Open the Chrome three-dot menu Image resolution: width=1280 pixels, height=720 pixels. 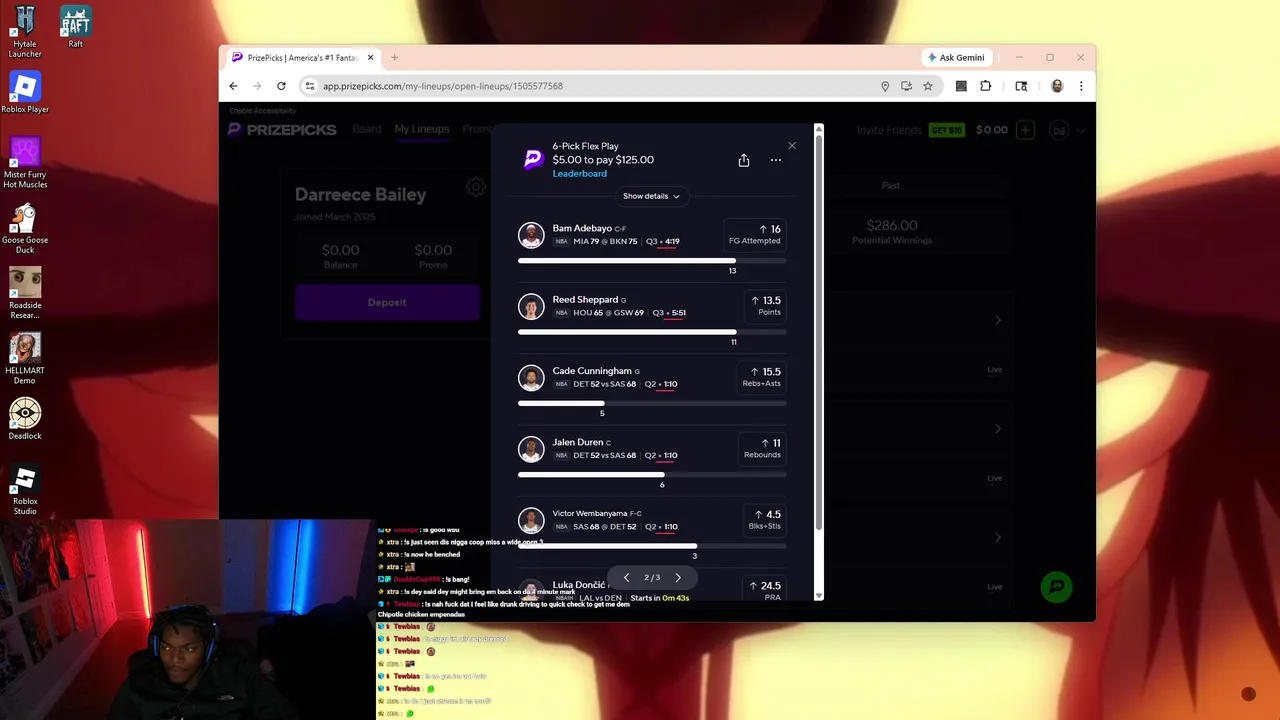coord(1081,86)
